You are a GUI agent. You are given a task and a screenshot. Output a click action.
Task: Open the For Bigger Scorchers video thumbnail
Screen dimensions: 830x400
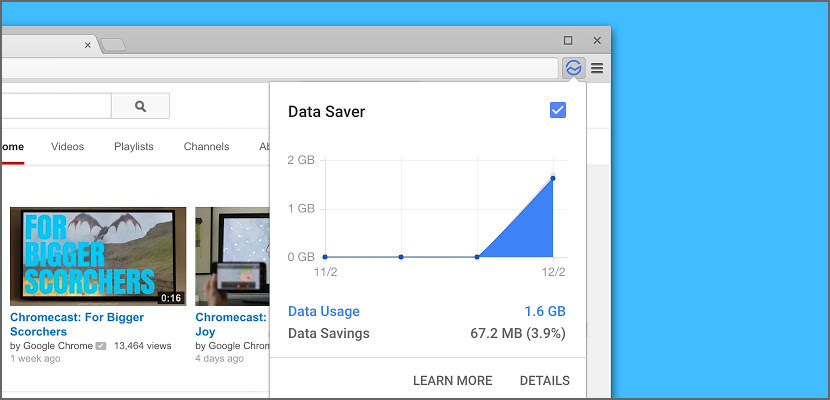[x=98, y=256]
